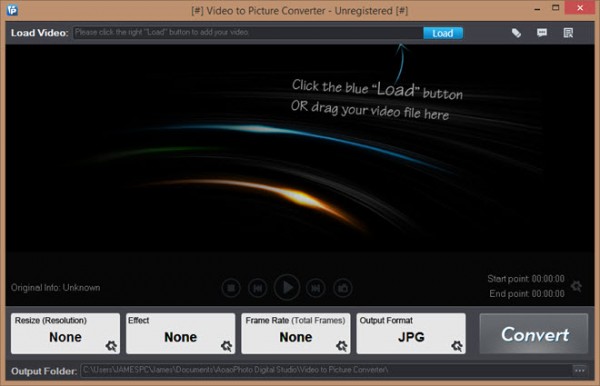This screenshot has height=386, width=600.
Task: Click the blue Load button
Action: (x=443, y=33)
